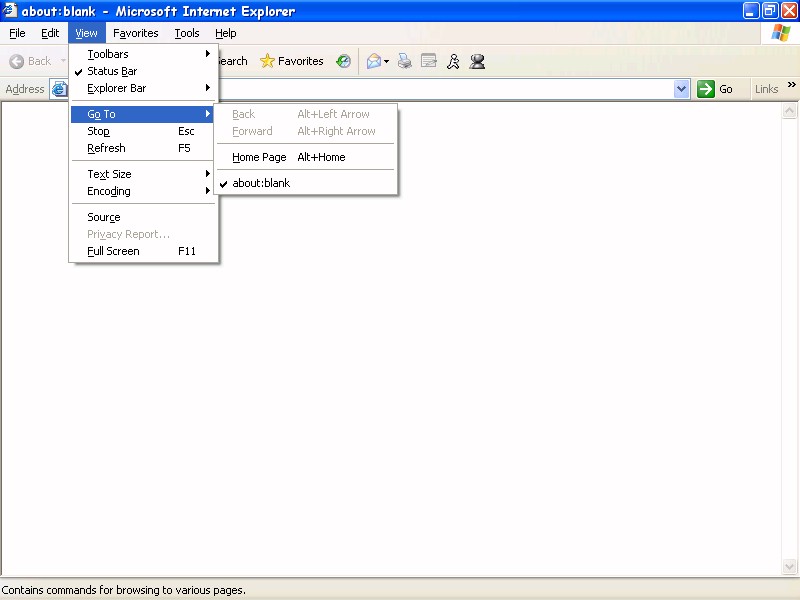Expand the Go To submenu
Screen dimensions: 800x600
coord(144,114)
